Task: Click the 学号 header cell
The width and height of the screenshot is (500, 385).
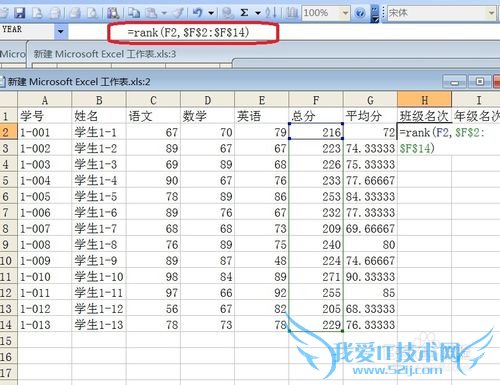Action: (x=44, y=116)
